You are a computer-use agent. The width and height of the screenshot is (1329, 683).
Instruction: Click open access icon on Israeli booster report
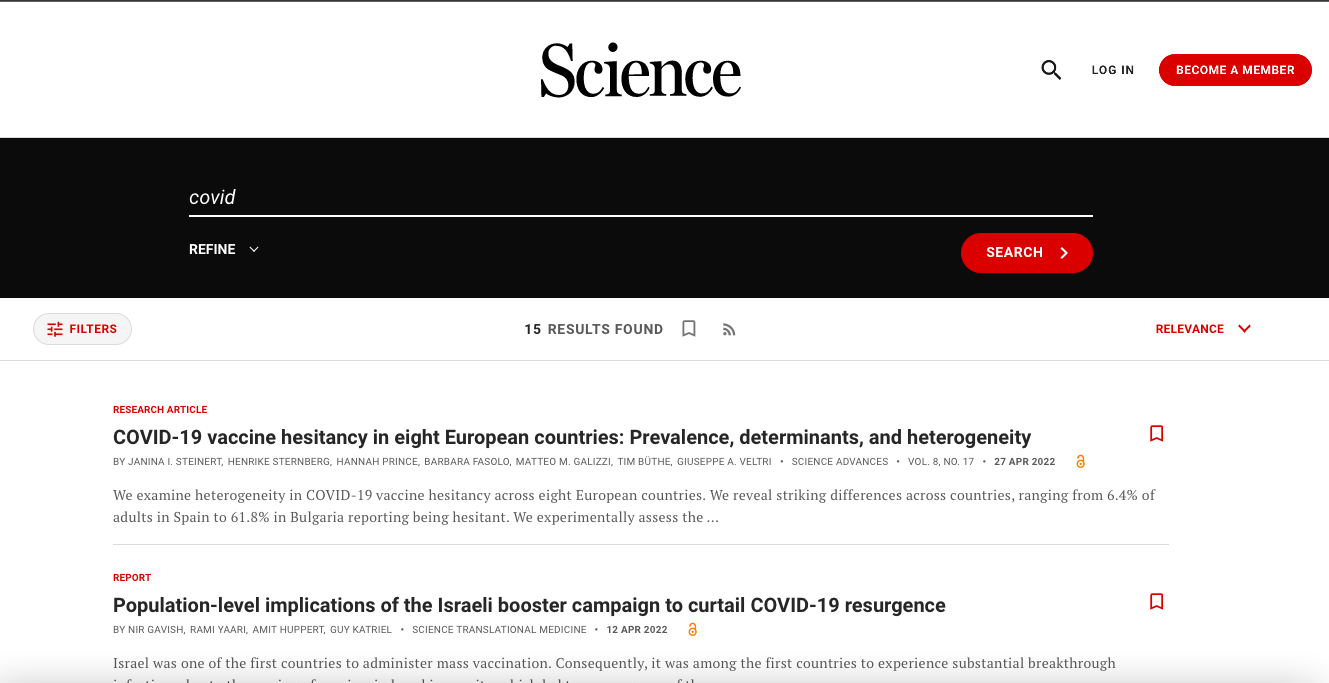point(692,630)
